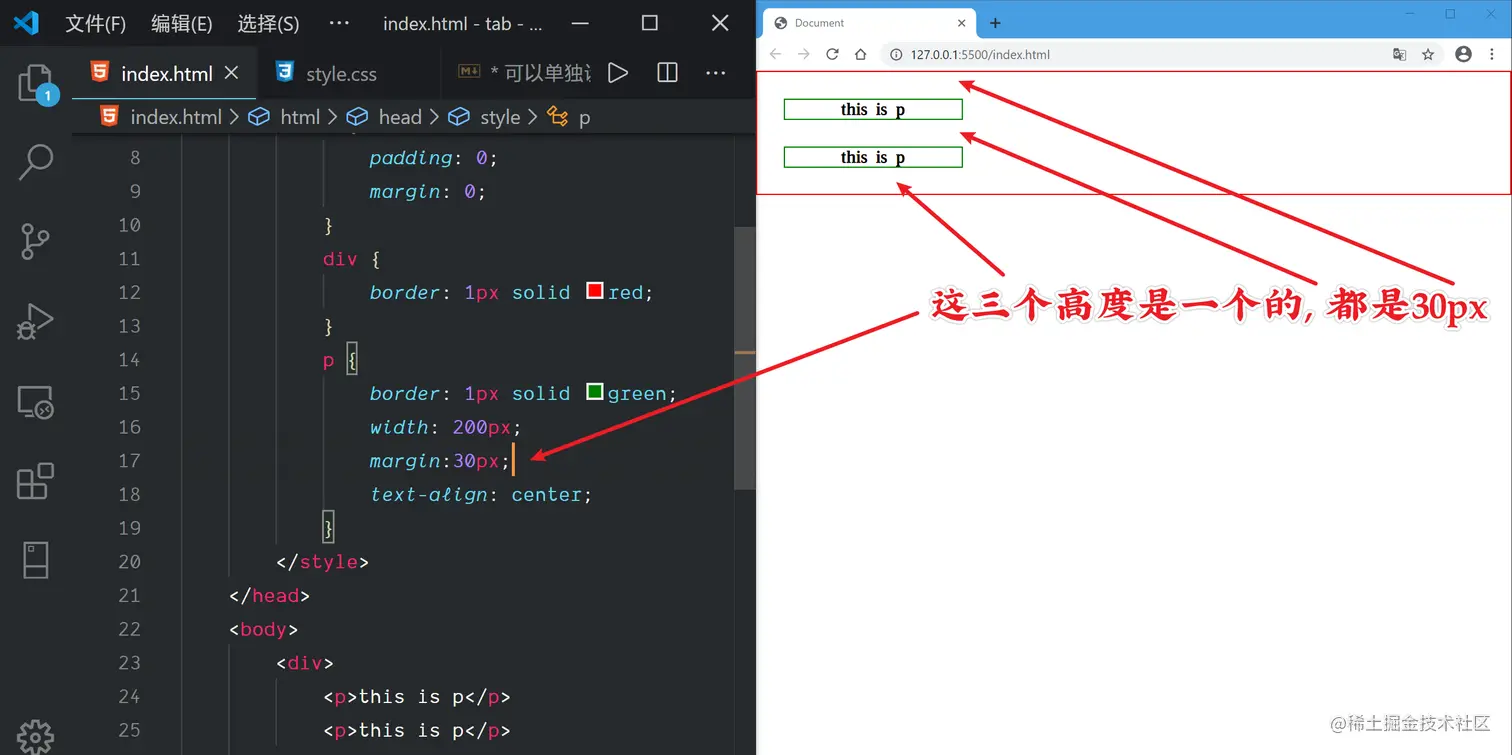View site information icon in address bar
Screen dimensions: 1512x755
896,55
